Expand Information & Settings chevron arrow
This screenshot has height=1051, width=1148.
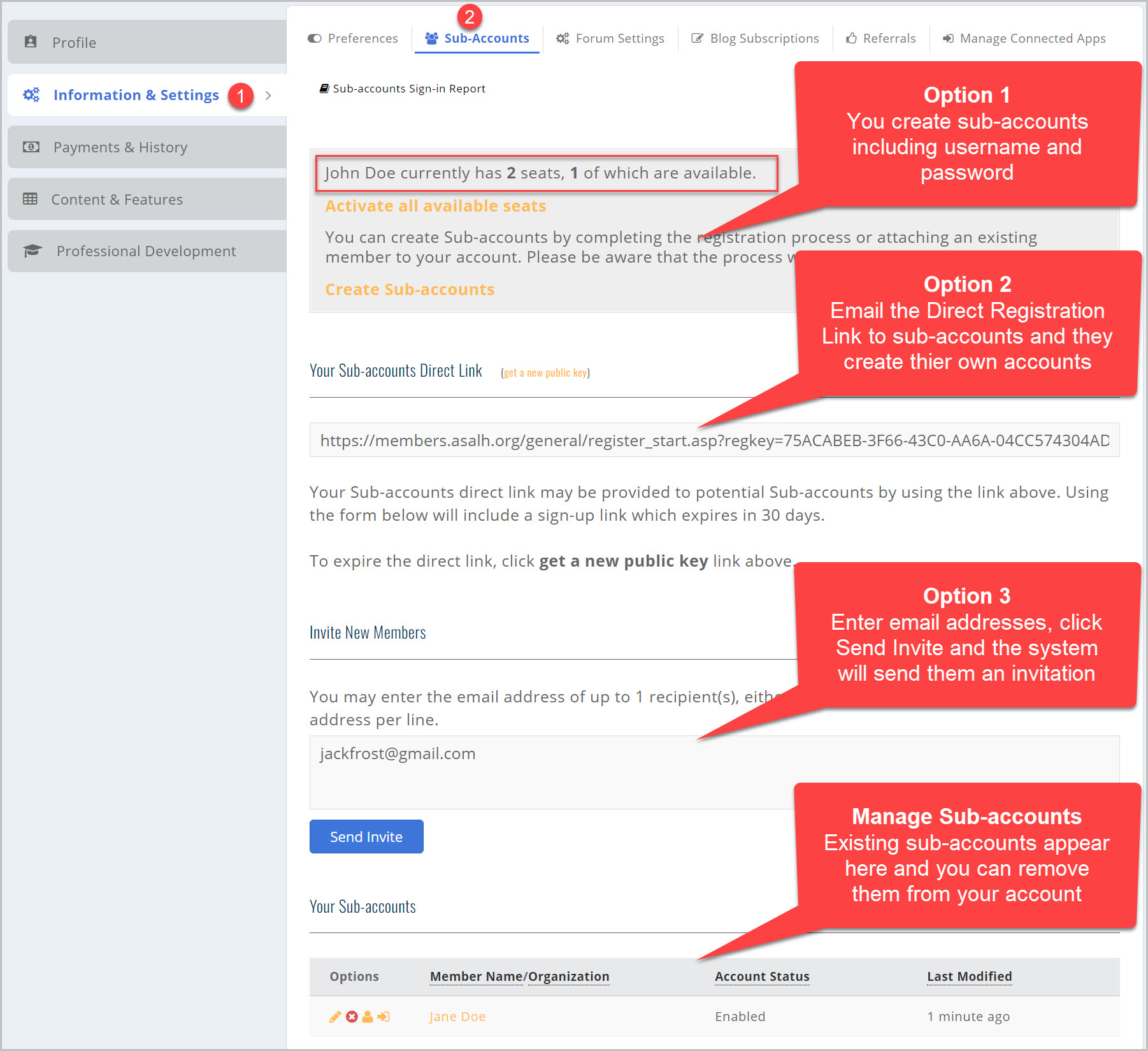click(x=268, y=95)
